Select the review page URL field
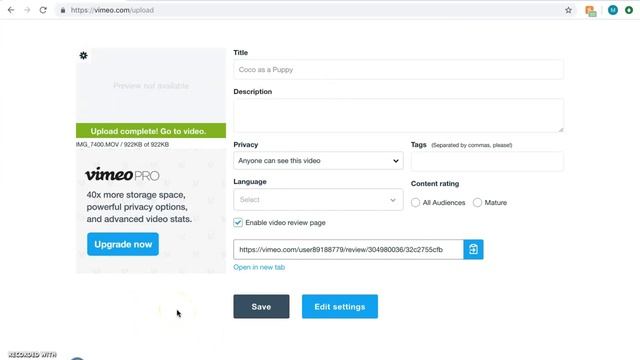The image size is (640, 360). [x=349, y=249]
